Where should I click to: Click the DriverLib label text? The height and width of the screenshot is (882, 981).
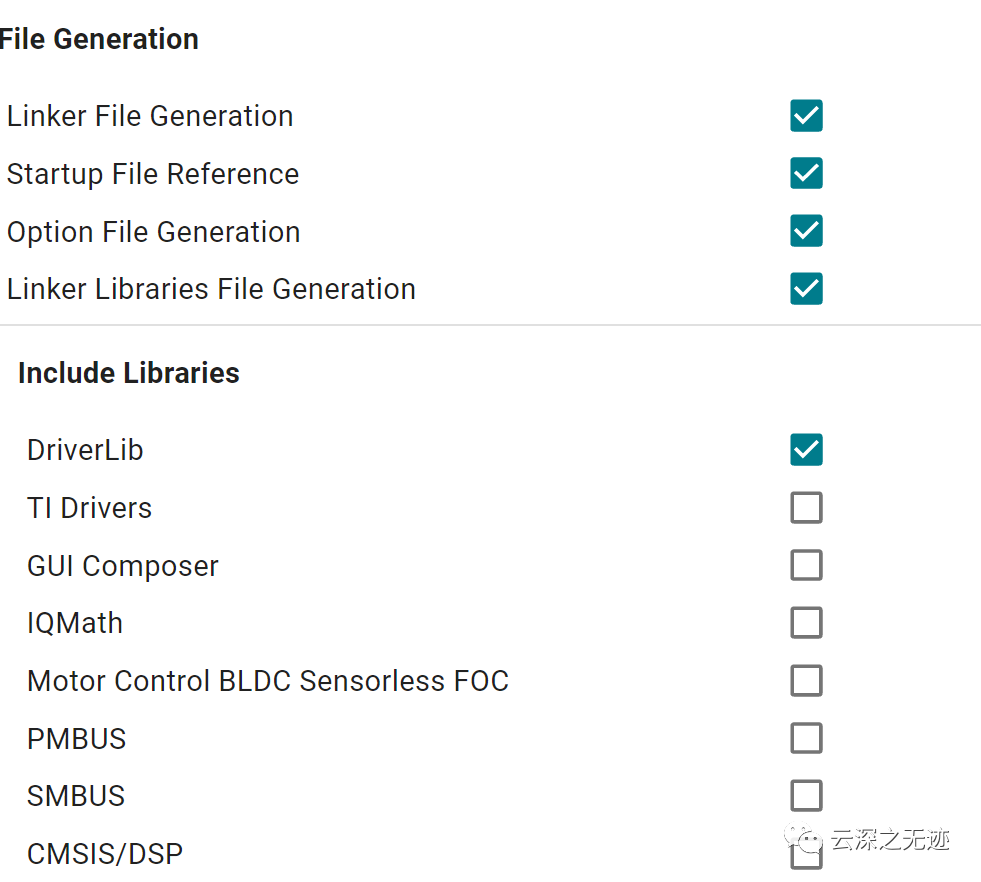(85, 450)
